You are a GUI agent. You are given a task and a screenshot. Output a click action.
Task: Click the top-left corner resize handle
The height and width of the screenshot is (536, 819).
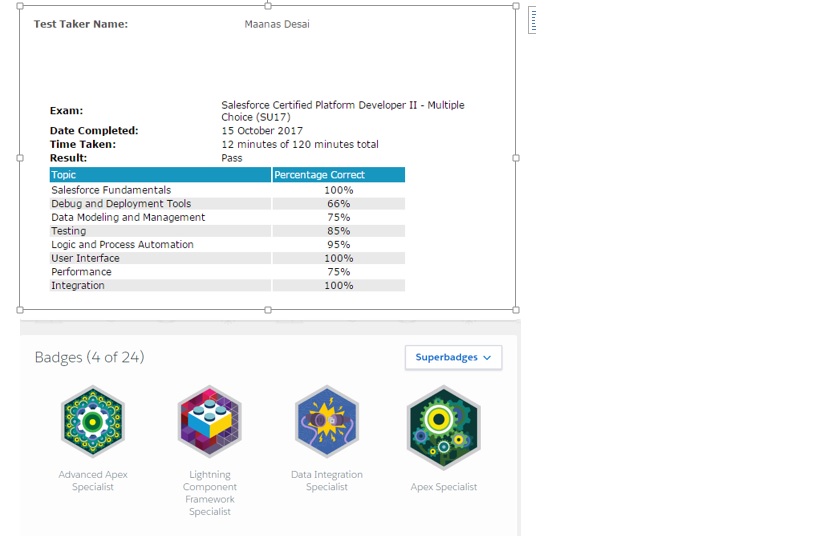20,6
